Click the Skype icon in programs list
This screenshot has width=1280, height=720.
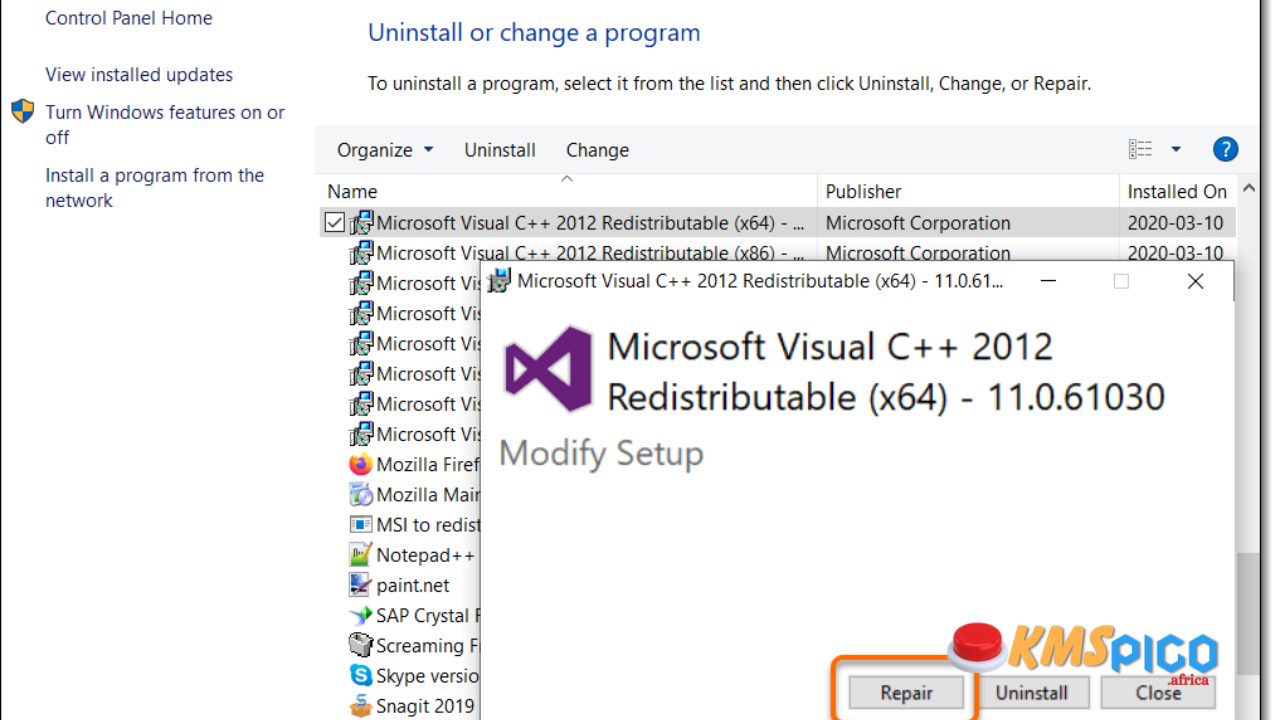[x=361, y=676]
